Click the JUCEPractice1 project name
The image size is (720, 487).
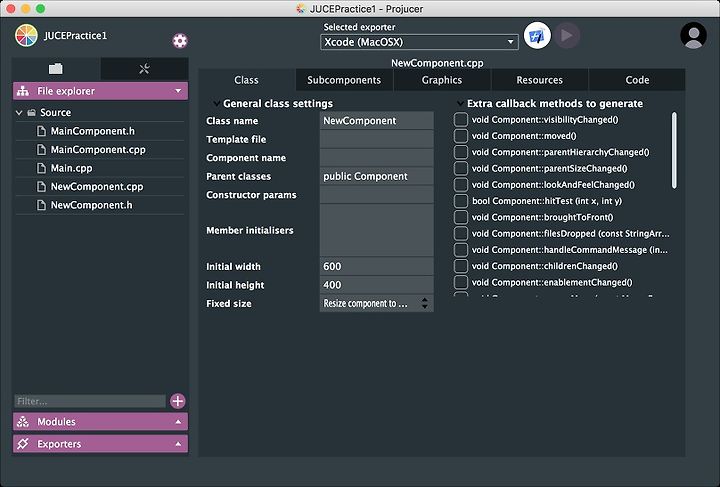(x=75, y=36)
